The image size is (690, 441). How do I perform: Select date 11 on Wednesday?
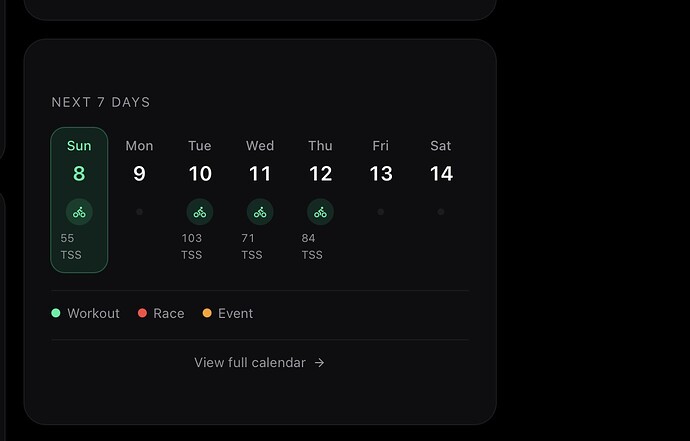pos(260,174)
